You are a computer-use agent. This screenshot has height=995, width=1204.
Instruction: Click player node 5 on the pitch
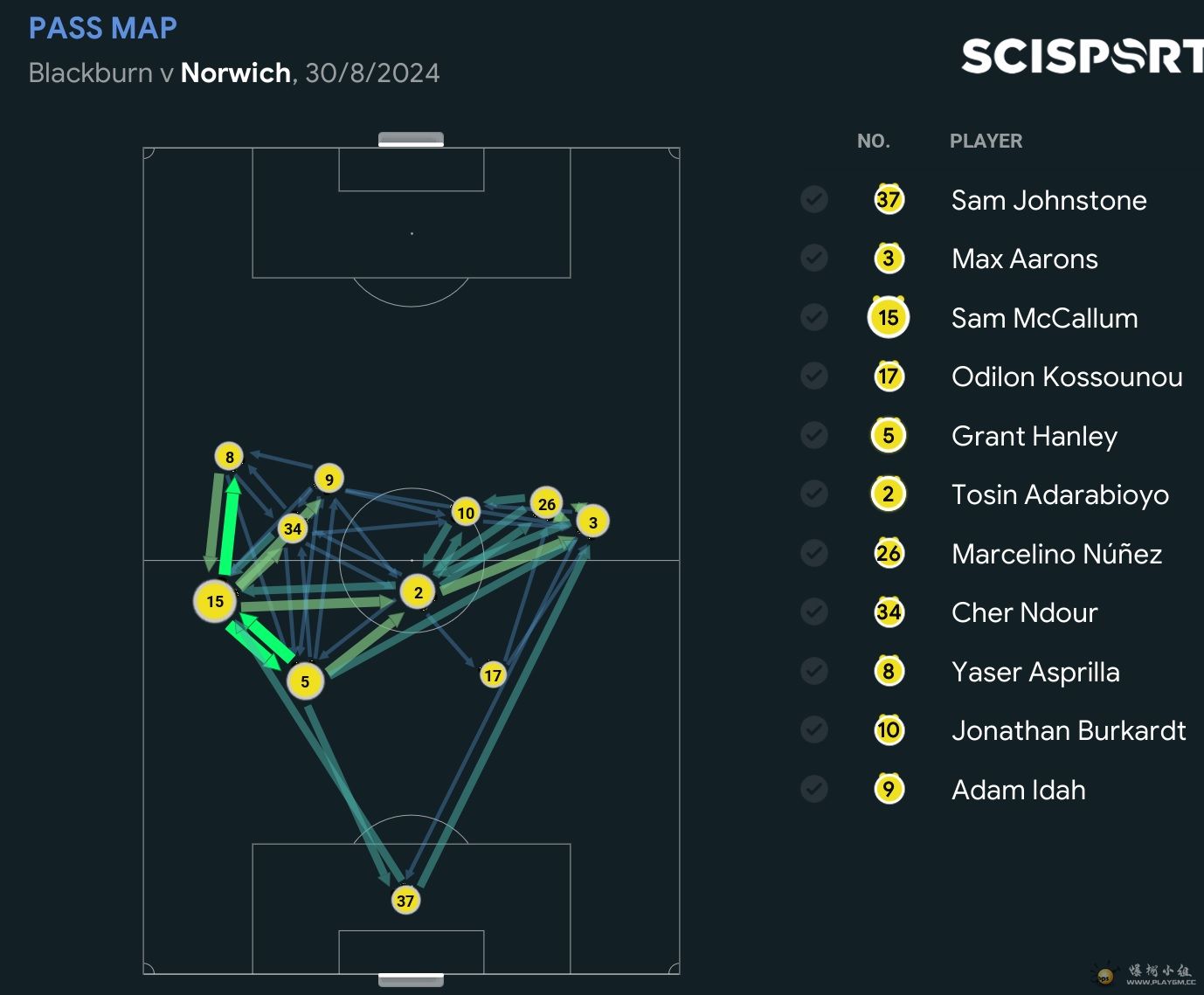(305, 681)
